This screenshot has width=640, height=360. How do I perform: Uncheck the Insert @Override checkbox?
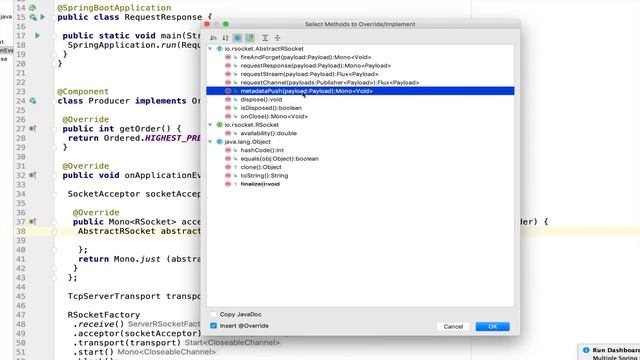coord(213,326)
